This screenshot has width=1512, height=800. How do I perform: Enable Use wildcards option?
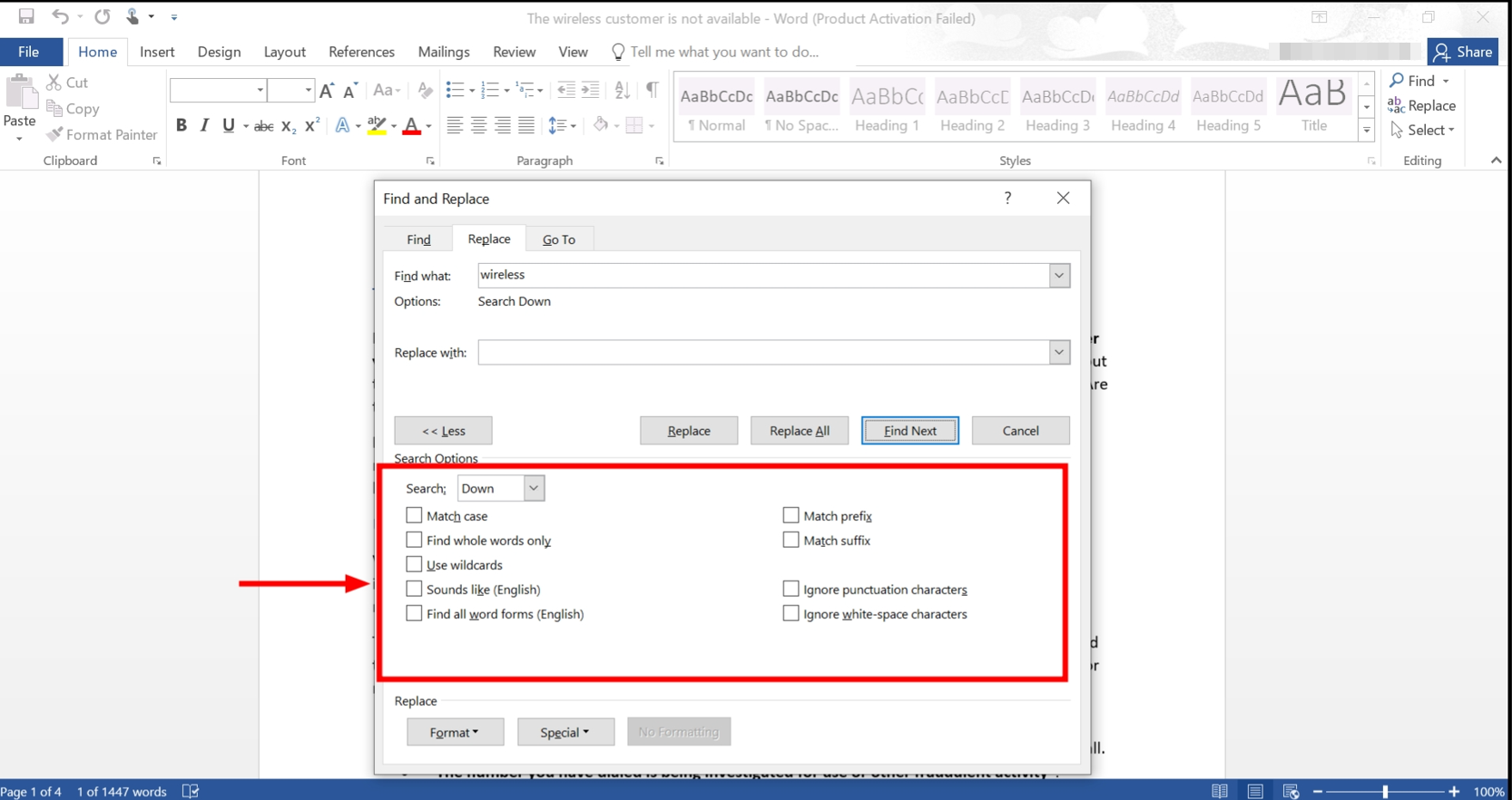click(414, 564)
